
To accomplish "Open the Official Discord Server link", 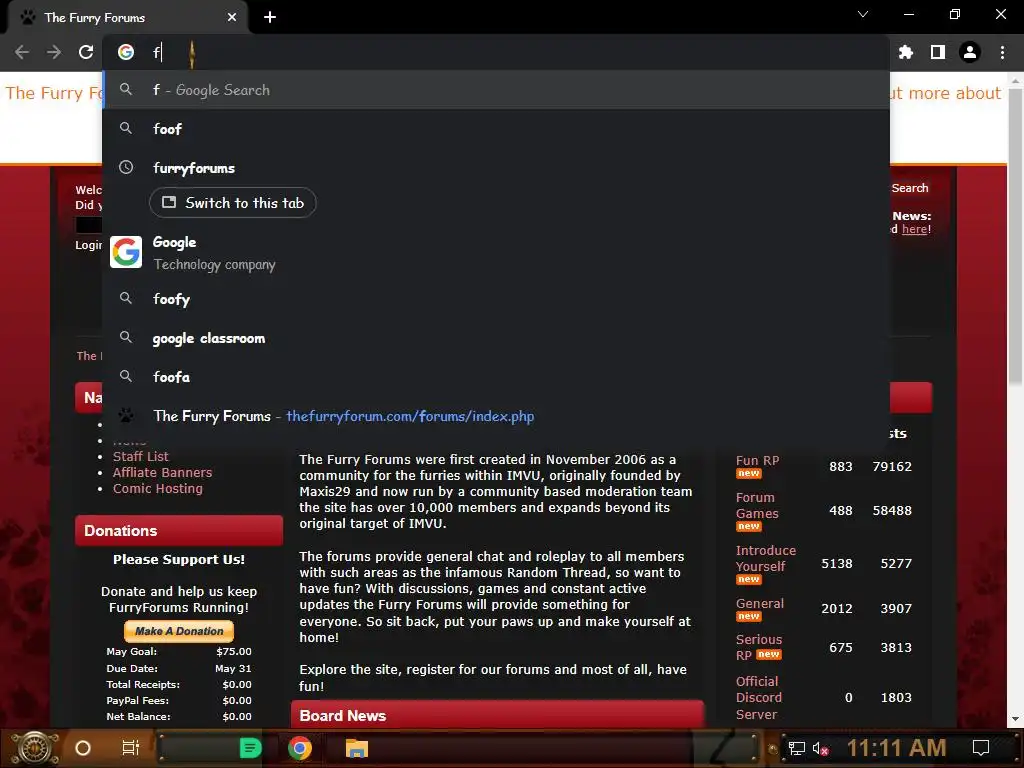I will point(759,697).
